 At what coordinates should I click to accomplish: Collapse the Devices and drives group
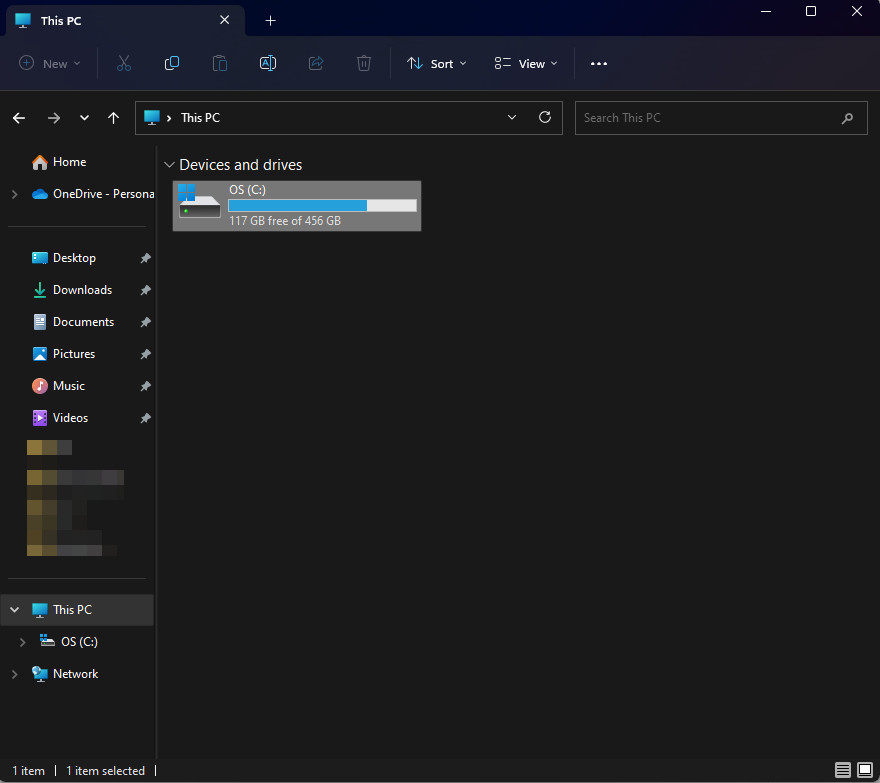click(x=168, y=165)
